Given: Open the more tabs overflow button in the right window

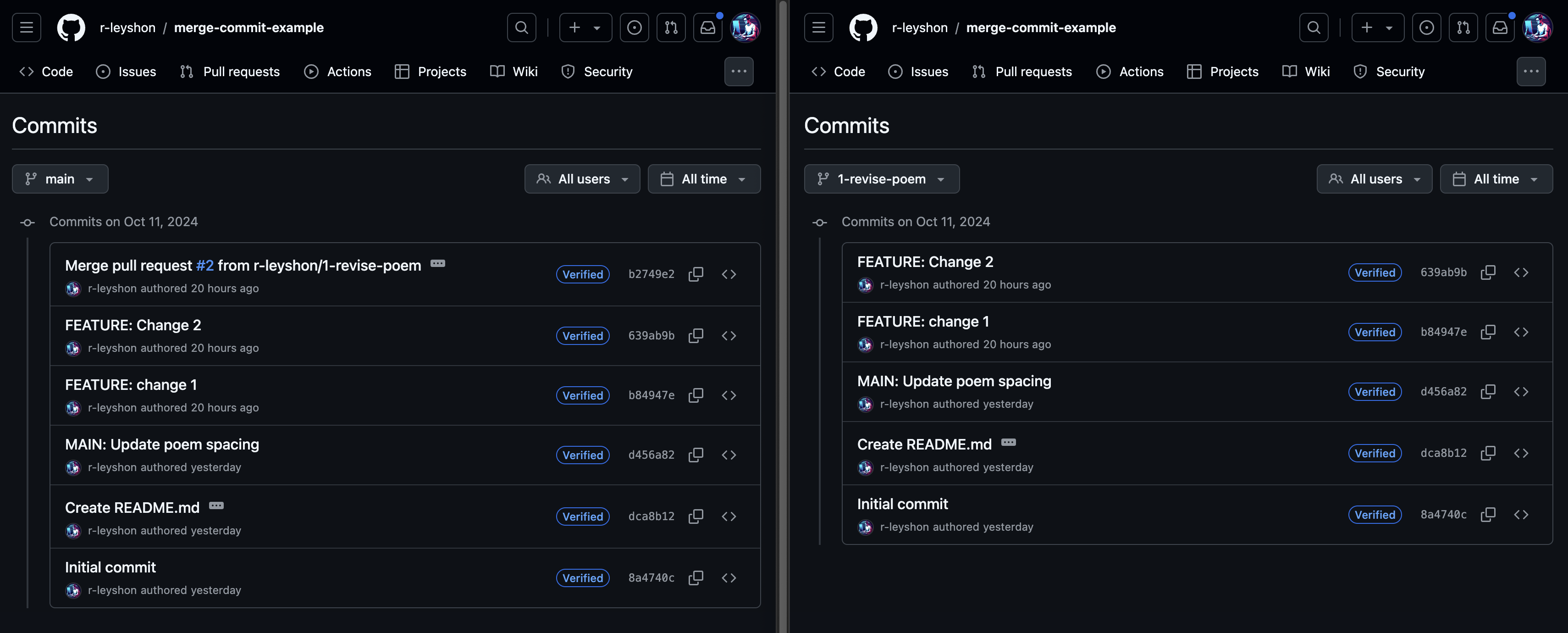Looking at the screenshot, I should (1530, 72).
